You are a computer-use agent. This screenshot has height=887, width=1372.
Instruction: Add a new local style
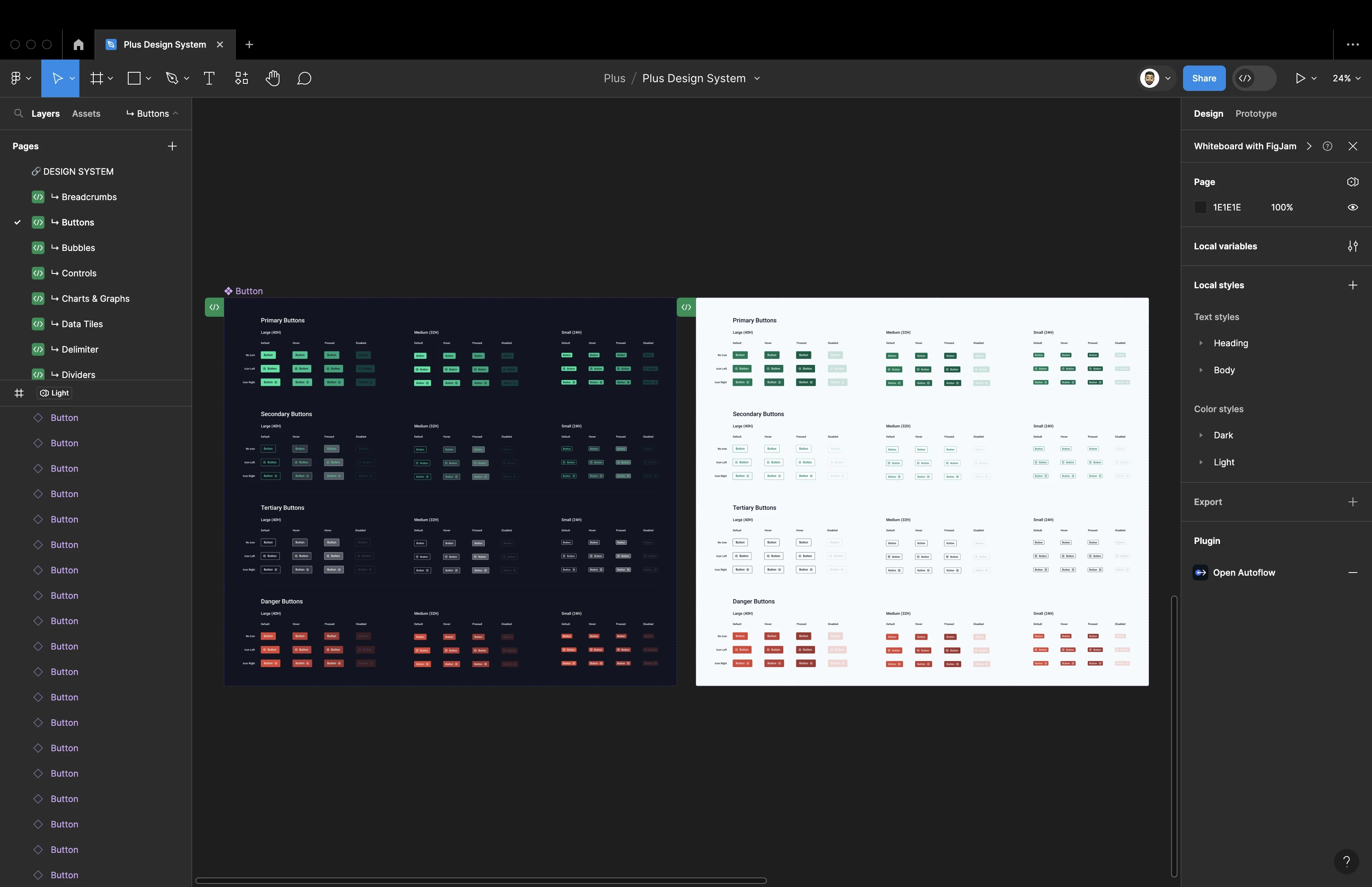[1353, 285]
